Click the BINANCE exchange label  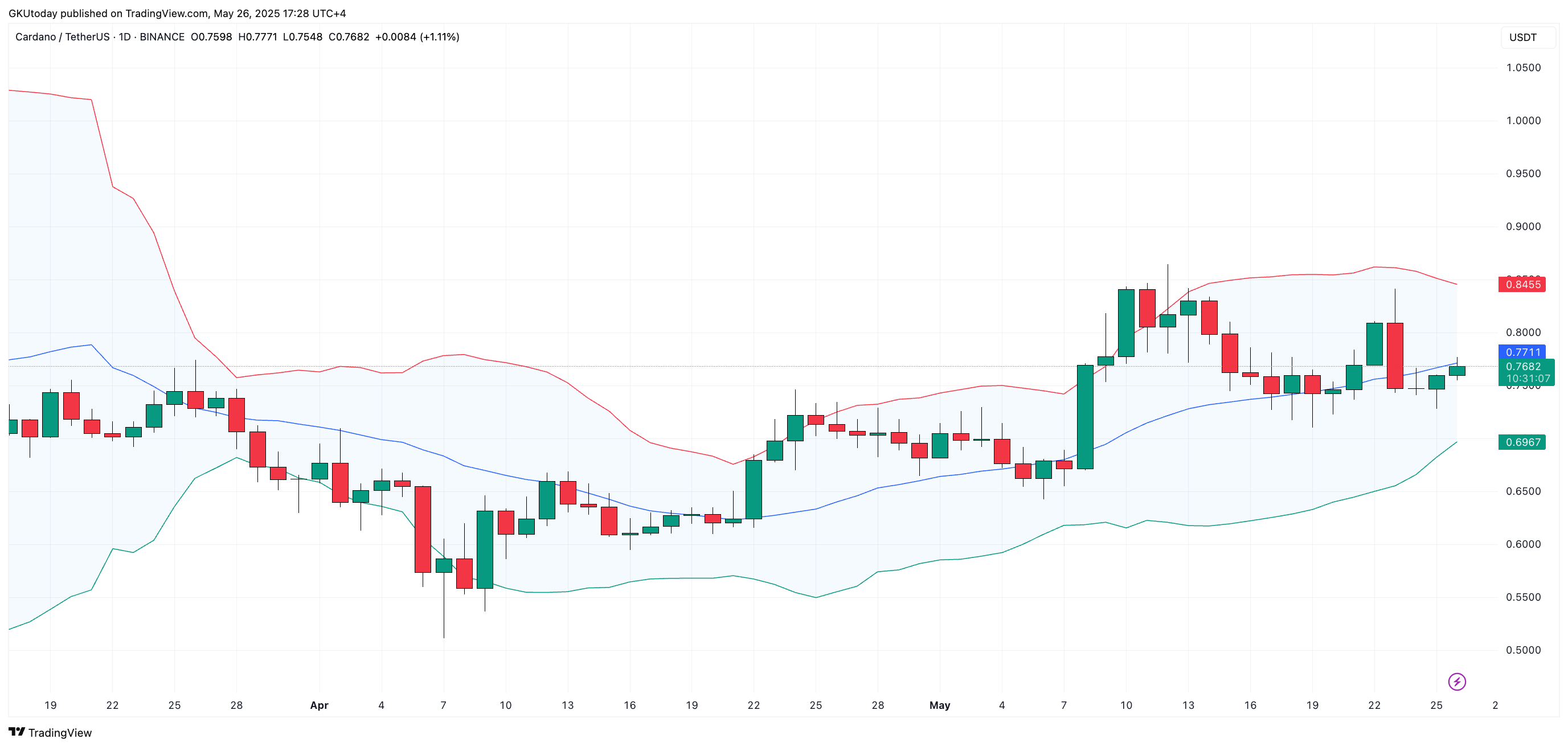pyautogui.click(x=162, y=37)
